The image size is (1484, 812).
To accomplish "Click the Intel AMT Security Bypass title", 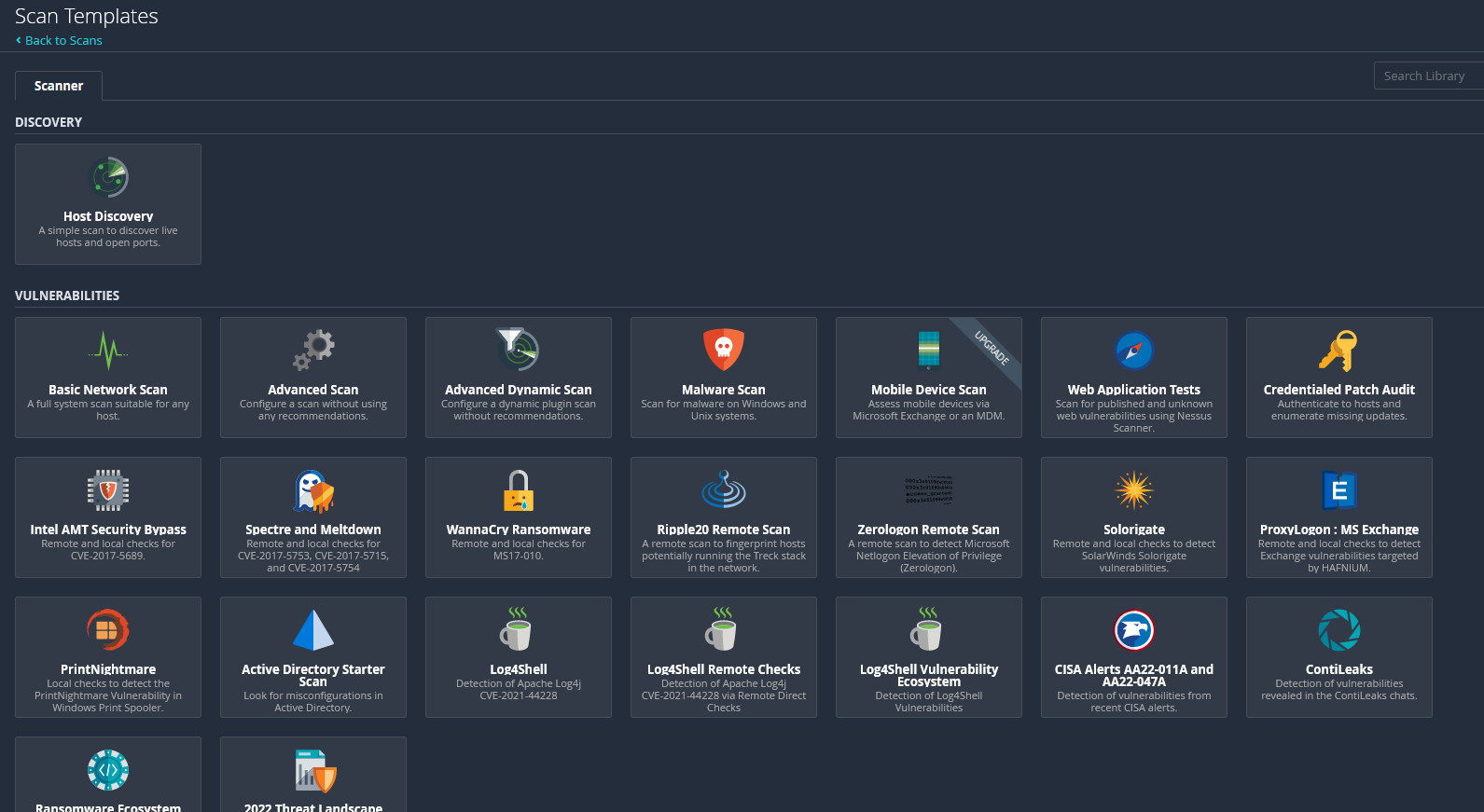I will click(x=108, y=530).
